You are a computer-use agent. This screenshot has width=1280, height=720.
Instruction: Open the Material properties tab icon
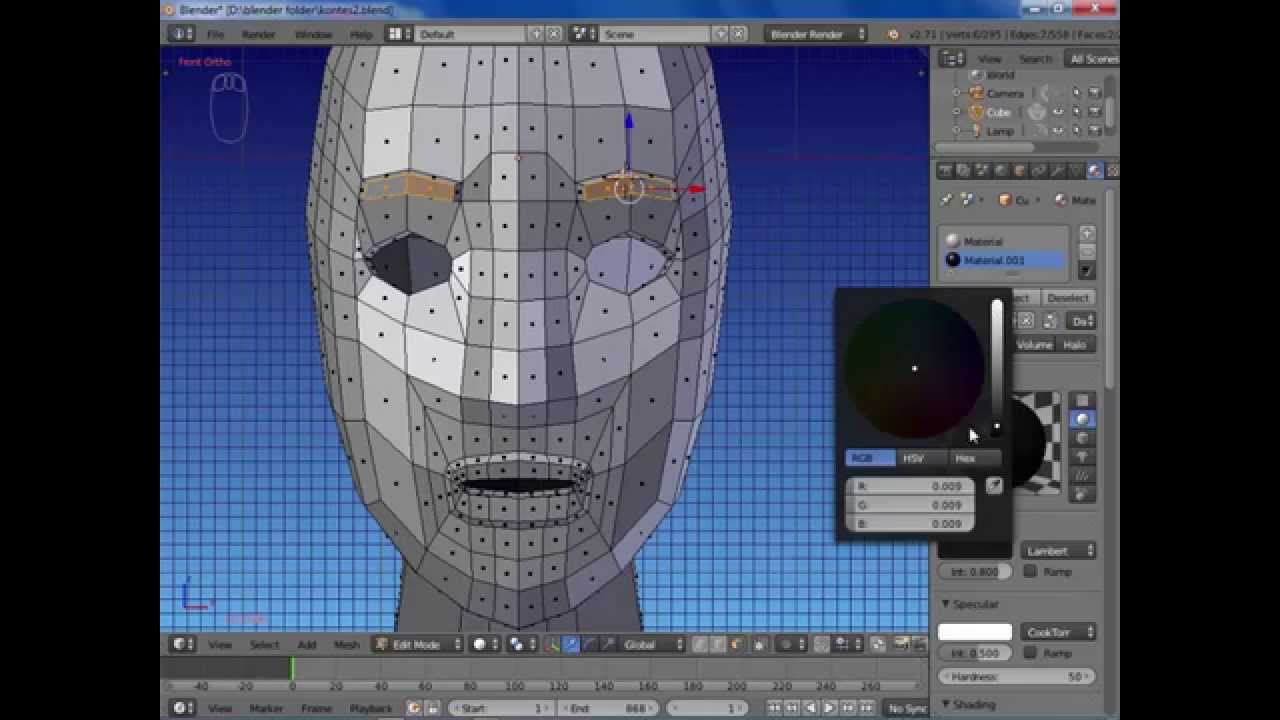click(x=1094, y=171)
